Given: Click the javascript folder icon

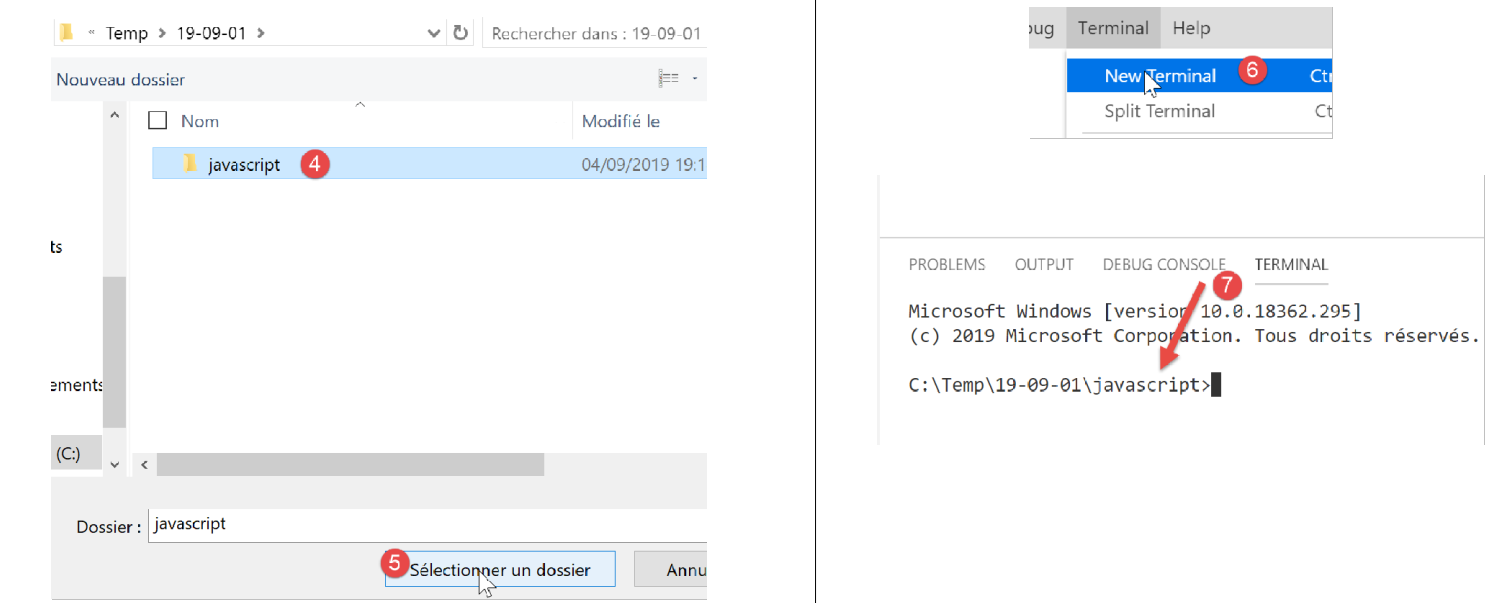Looking at the screenshot, I should tap(190, 164).
